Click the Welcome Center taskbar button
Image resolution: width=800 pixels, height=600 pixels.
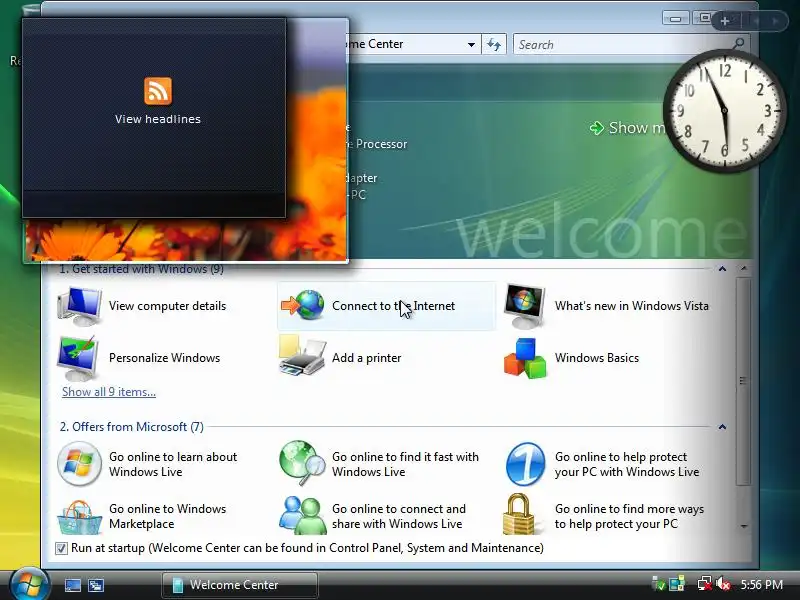click(x=240, y=585)
